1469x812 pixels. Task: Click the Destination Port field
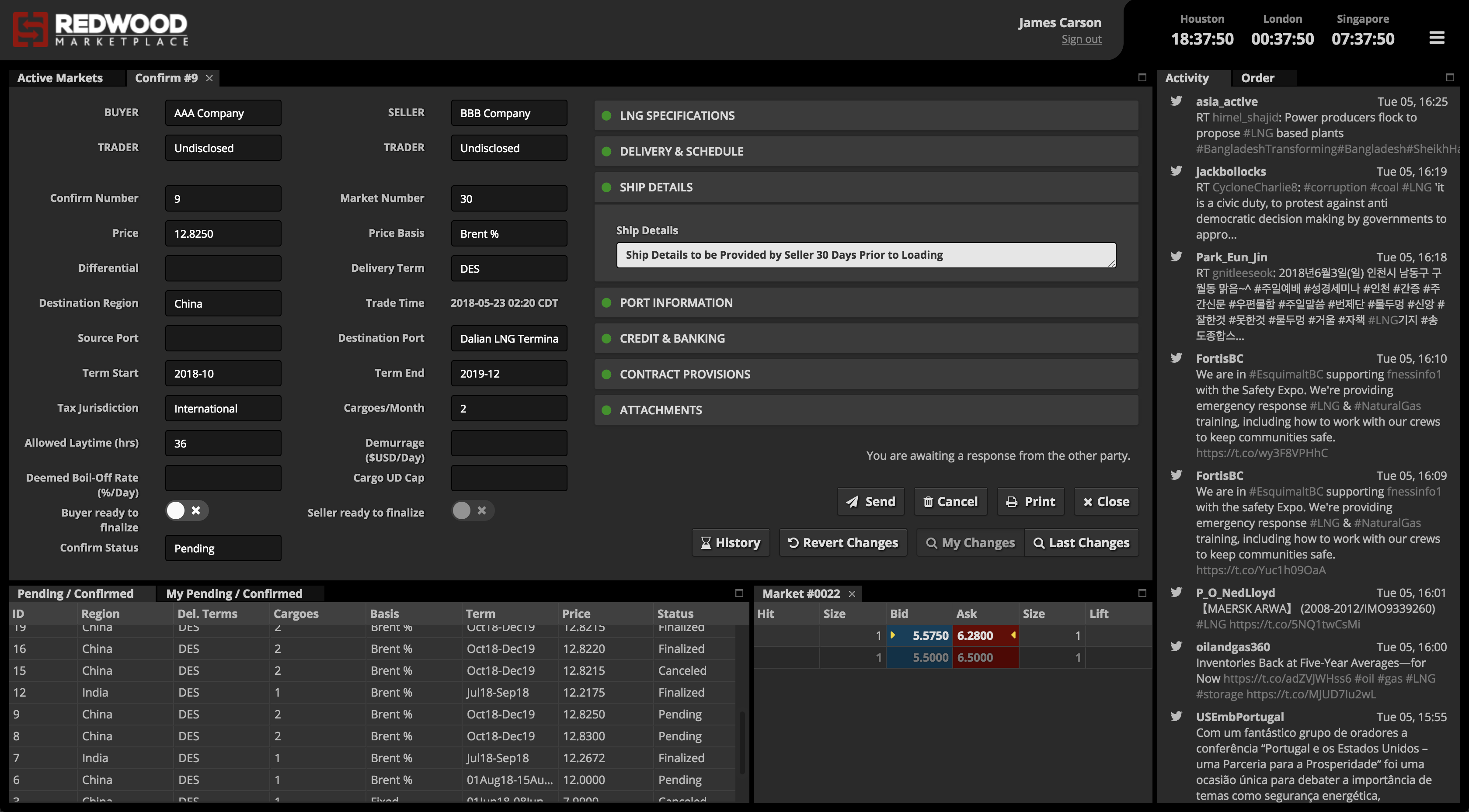(508, 338)
